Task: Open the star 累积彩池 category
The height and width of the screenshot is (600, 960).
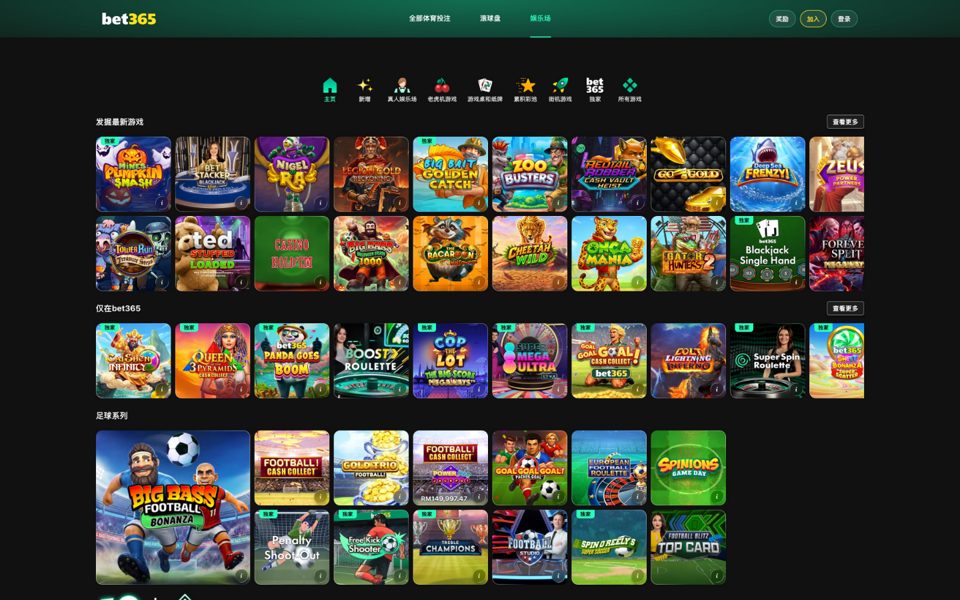Action: tap(525, 90)
